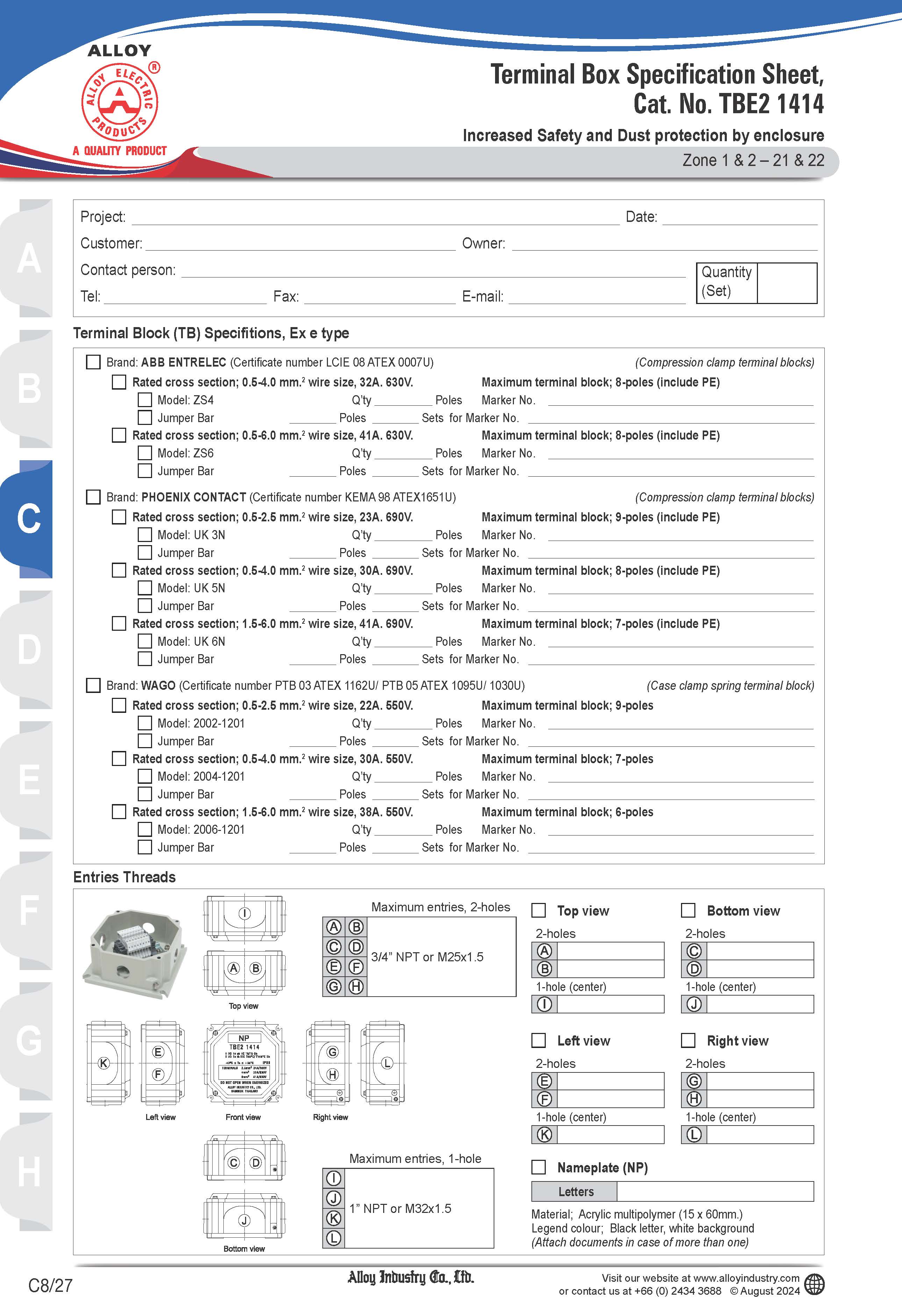Tick the Right view checkbox
Viewport: 902px width, 1316px height.
(x=688, y=1040)
